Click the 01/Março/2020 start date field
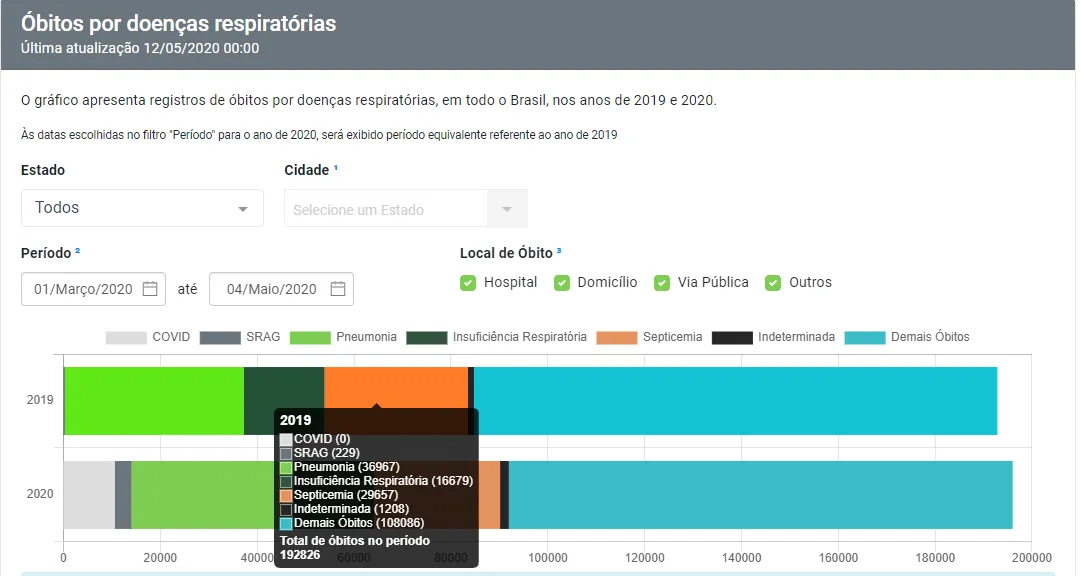 tap(93, 289)
